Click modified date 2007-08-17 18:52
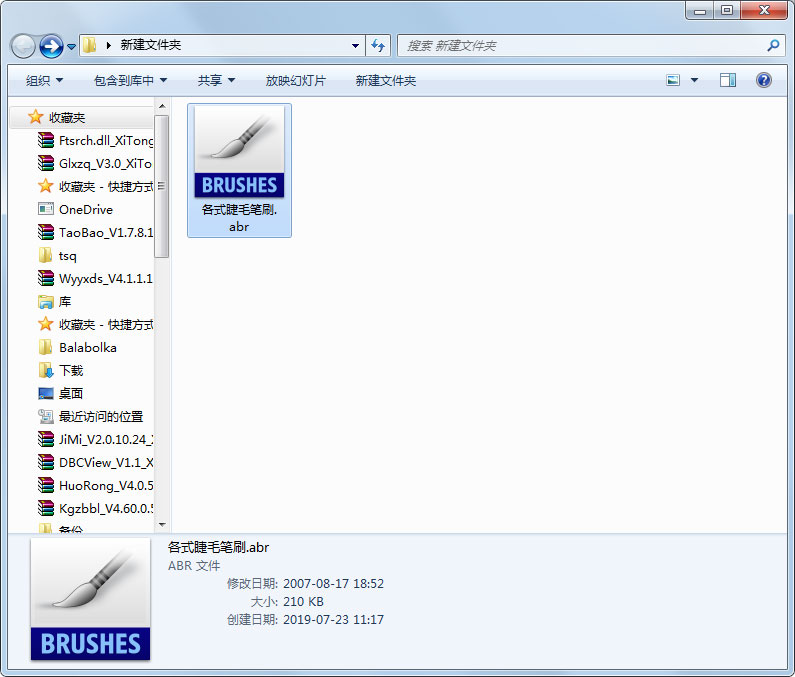The height and width of the screenshot is (677, 795). pyautogui.click(x=333, y=584)
